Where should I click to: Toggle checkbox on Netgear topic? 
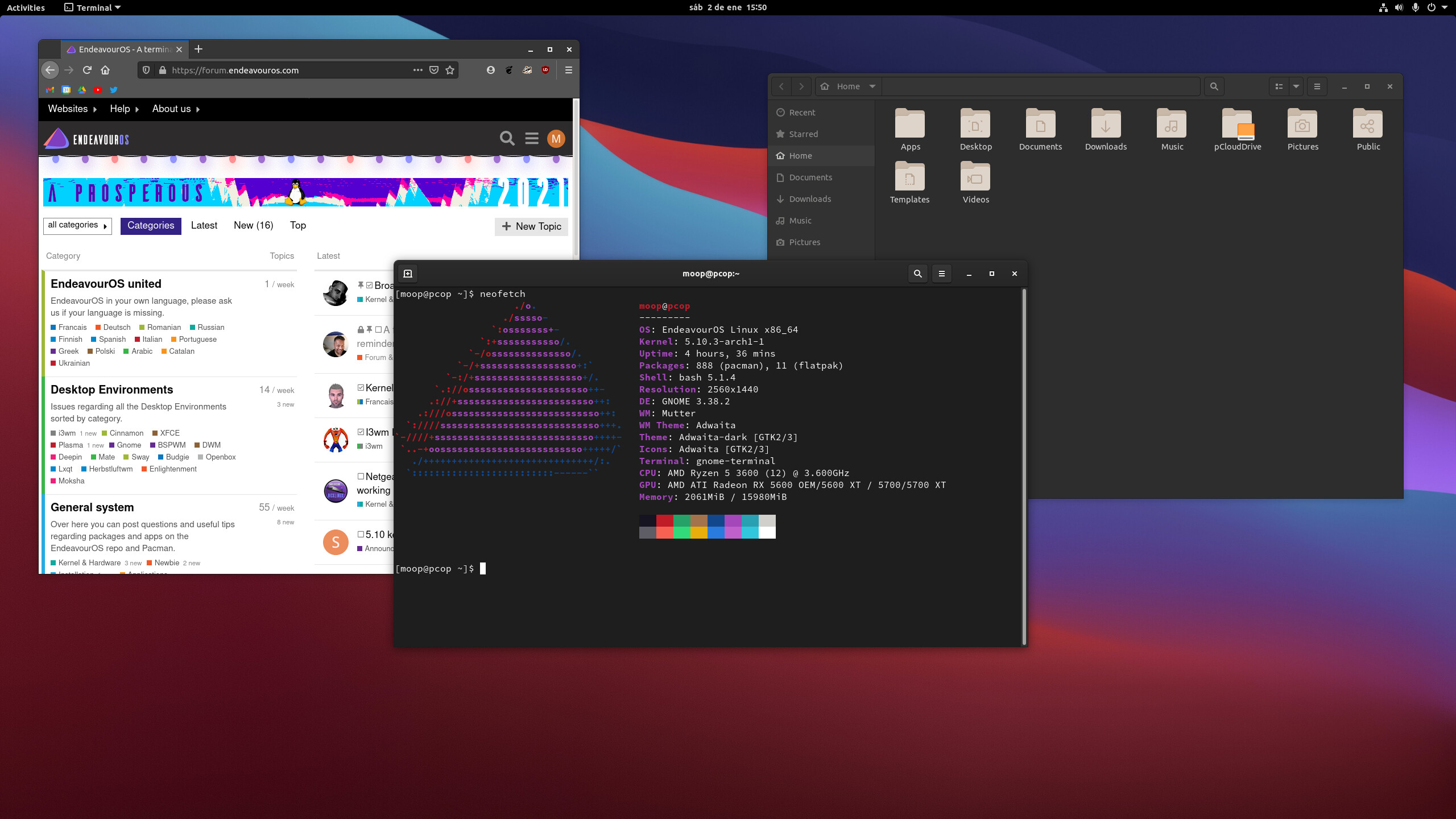click(361, 476)
